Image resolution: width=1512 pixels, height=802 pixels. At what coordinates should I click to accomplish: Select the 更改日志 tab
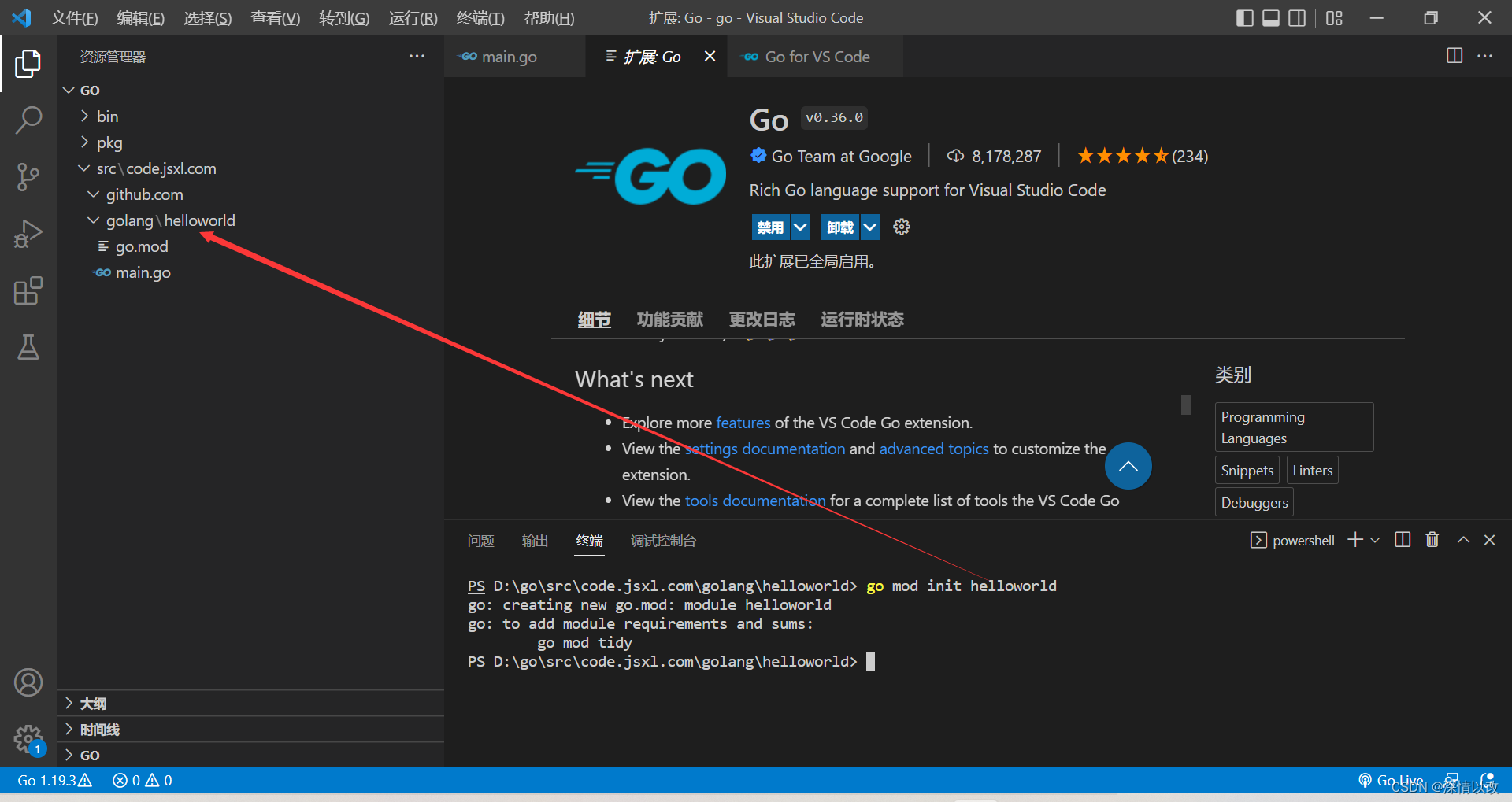(x=762, y=320)
